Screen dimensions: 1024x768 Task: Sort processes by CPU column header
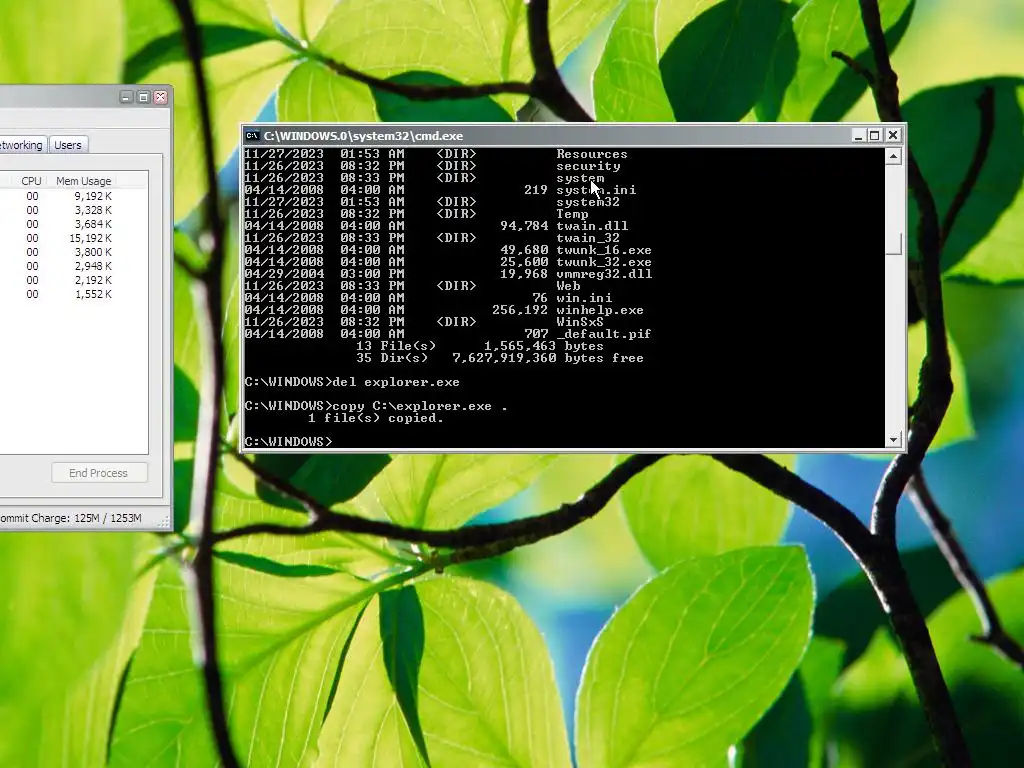pos(31,181)
